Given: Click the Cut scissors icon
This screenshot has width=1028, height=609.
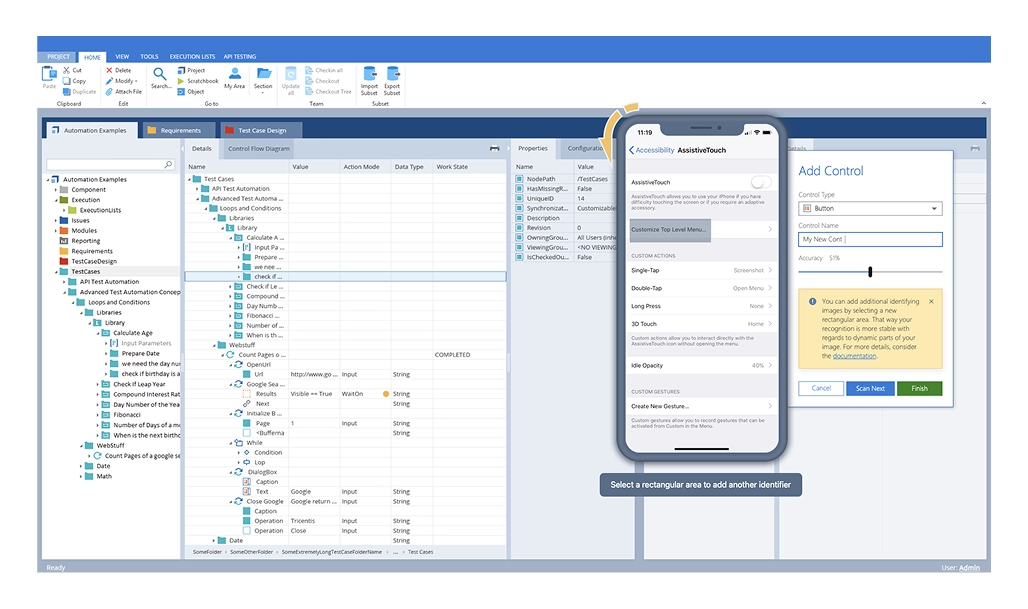Looking at the screenshot, I should (67, 71).
